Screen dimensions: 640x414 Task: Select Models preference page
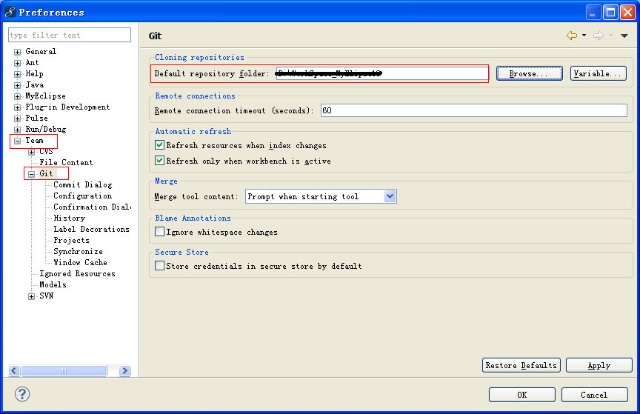pos(53,284)
